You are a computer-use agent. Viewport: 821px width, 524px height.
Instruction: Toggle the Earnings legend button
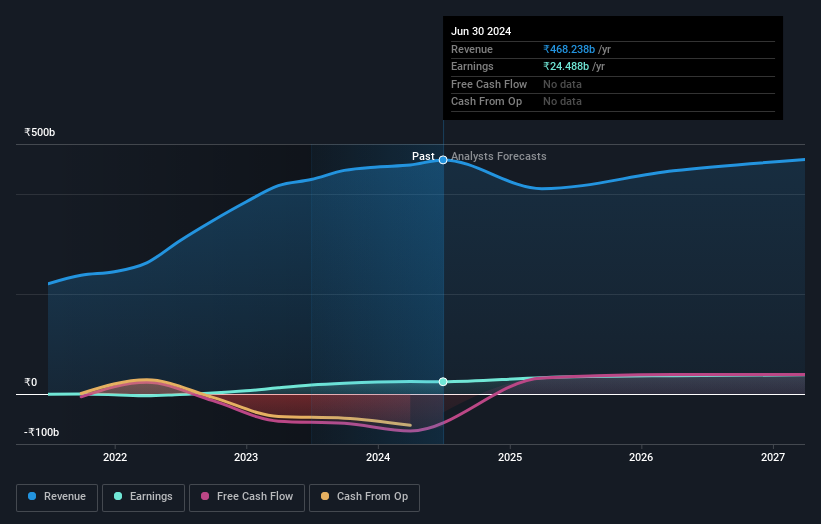click(x=143, y=497)
